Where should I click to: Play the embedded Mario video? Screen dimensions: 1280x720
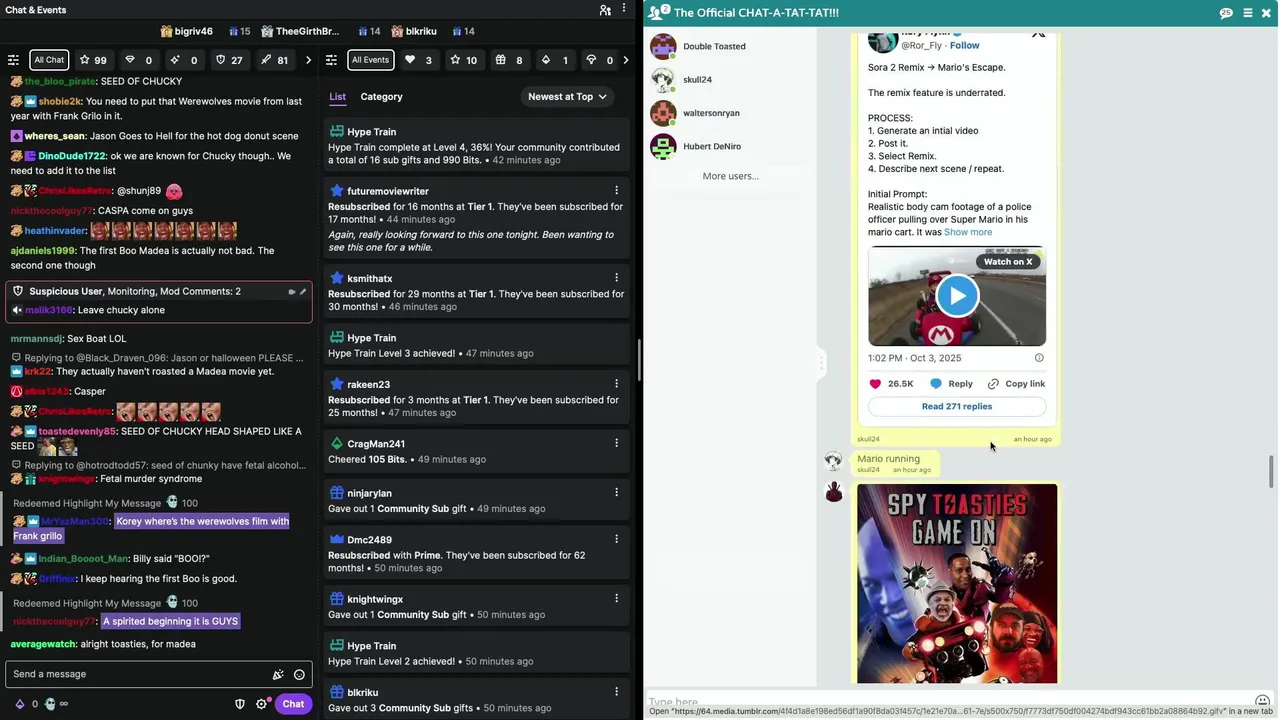tap(957, 296)
